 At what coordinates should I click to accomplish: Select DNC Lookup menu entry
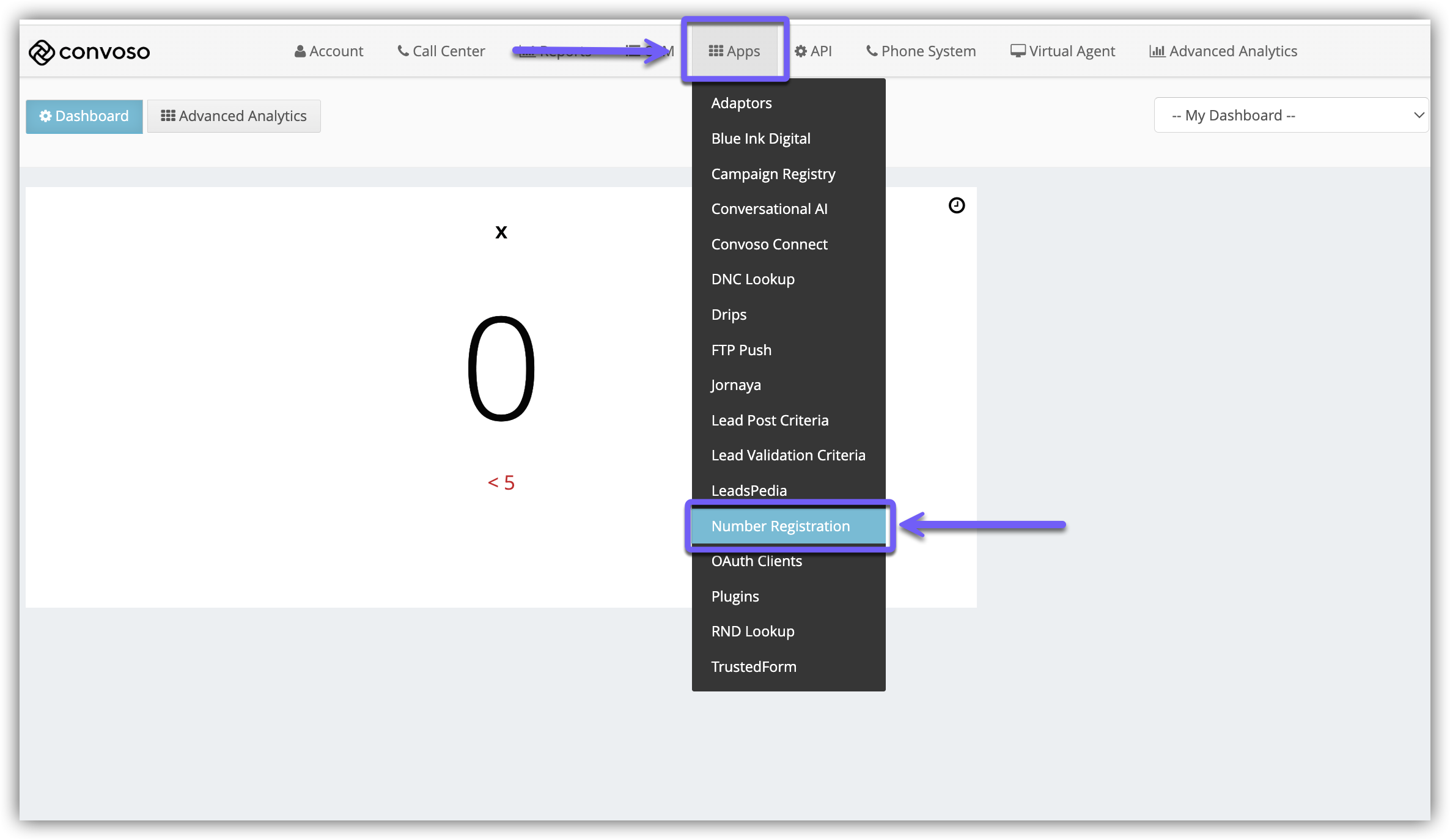click(x=753, y=279)
